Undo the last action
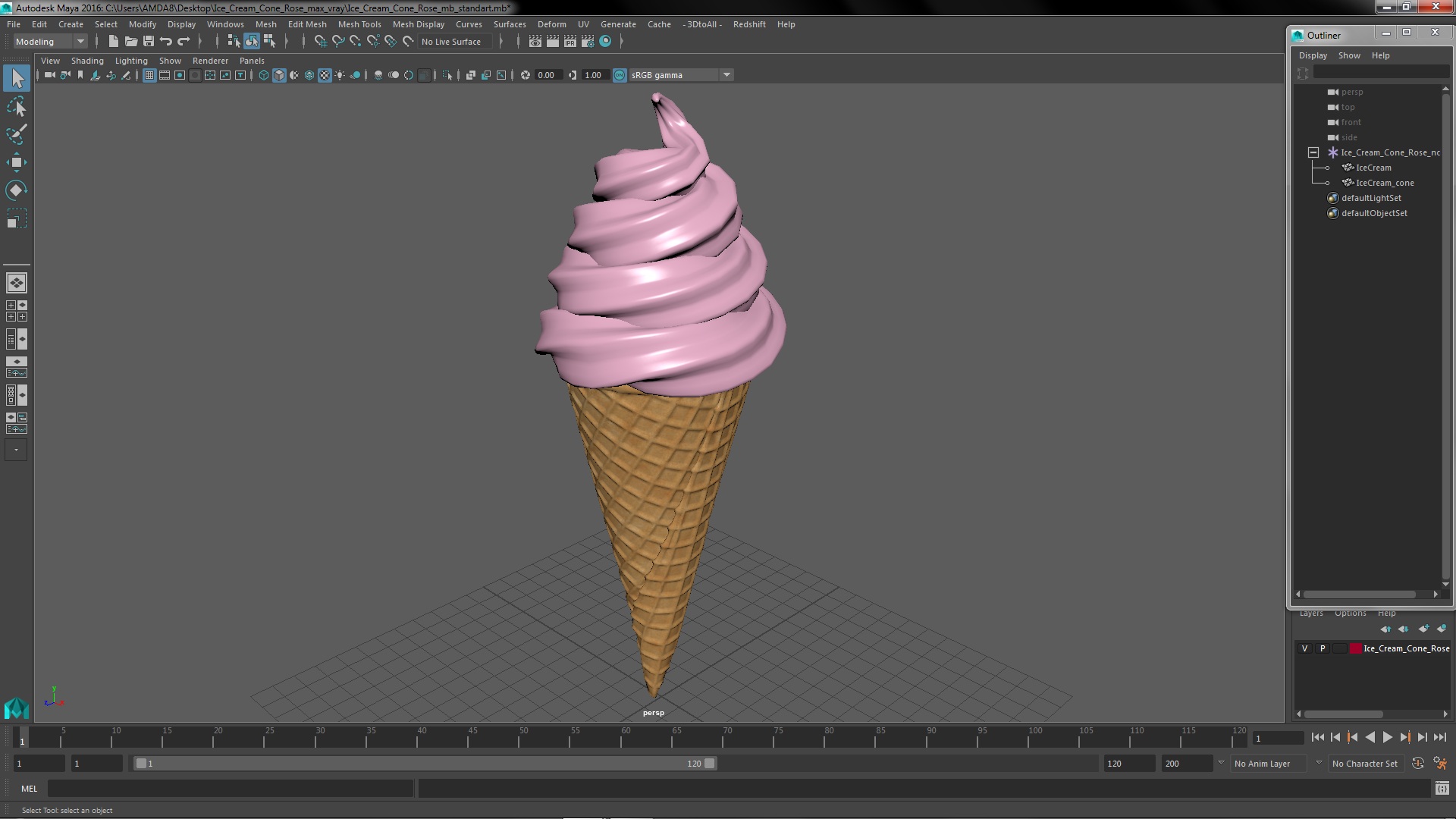1456x819 pixels. pyautogui.click(x=166, y=42)
